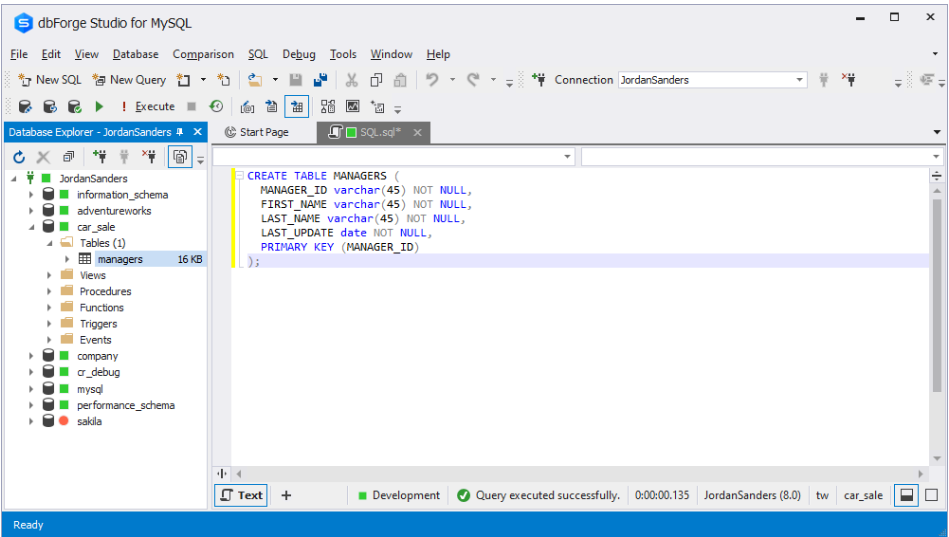Select the Procedures folder

[x=105, y=291]
